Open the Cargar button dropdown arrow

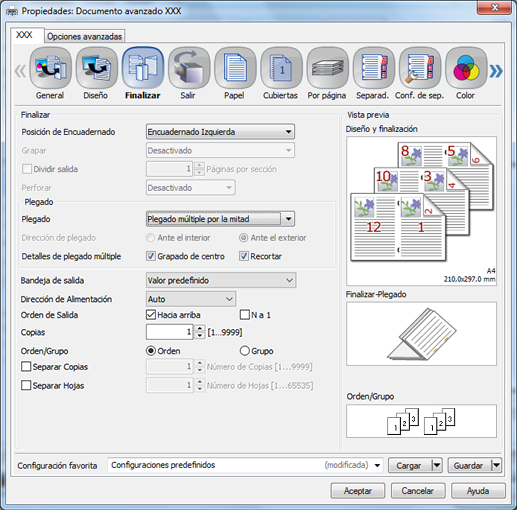tap(437, 465)
